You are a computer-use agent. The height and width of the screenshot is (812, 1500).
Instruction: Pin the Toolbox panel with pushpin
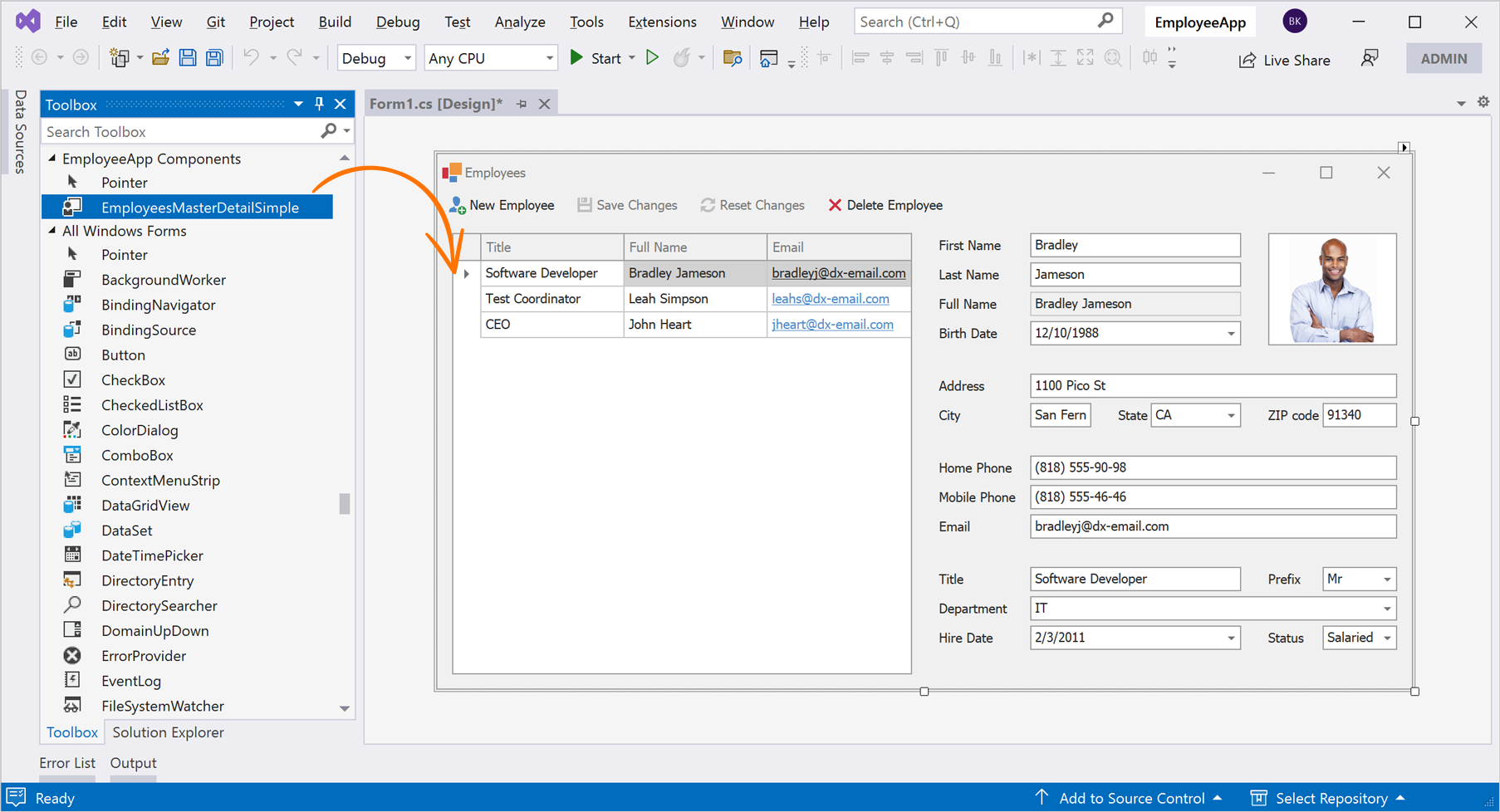319,104
